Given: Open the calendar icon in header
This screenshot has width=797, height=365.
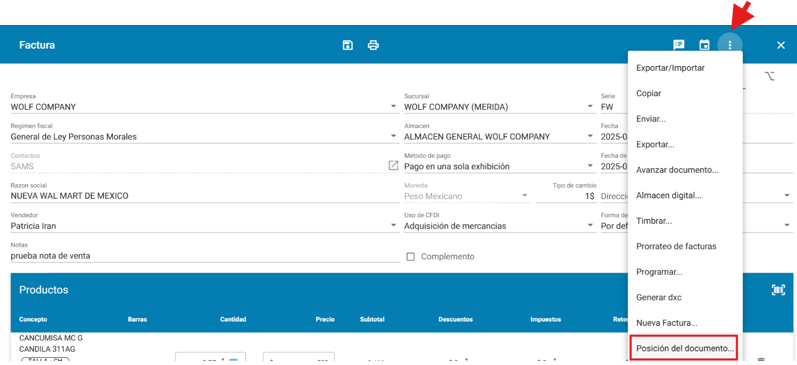Looking at the screenshot, I should (x=704, y=45).
